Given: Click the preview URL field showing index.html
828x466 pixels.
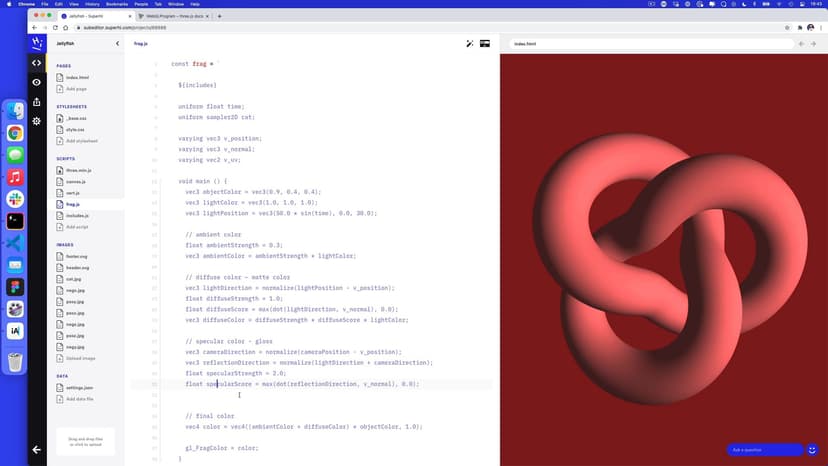Looking at the screenshot, I should pos(650,44).
